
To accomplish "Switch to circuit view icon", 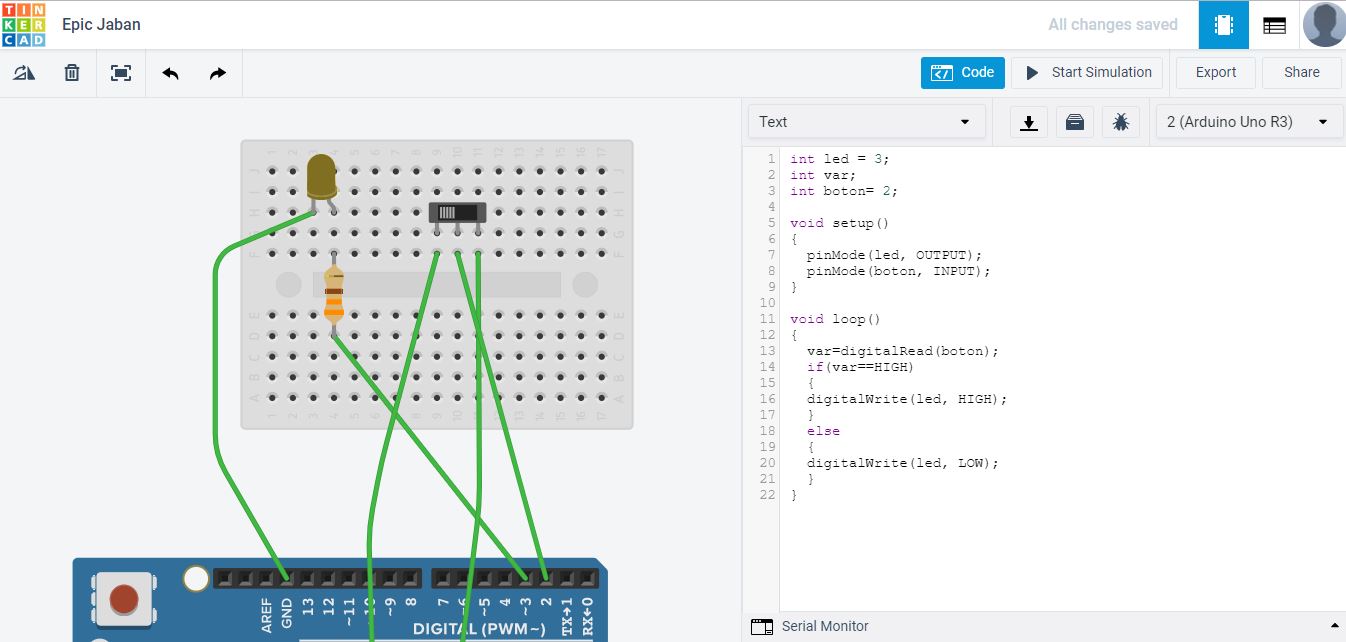I will click(1224, 25).
